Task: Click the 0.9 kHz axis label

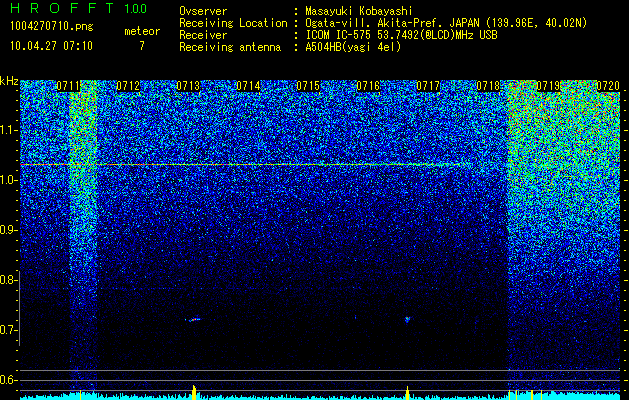Action: point(8,230)
